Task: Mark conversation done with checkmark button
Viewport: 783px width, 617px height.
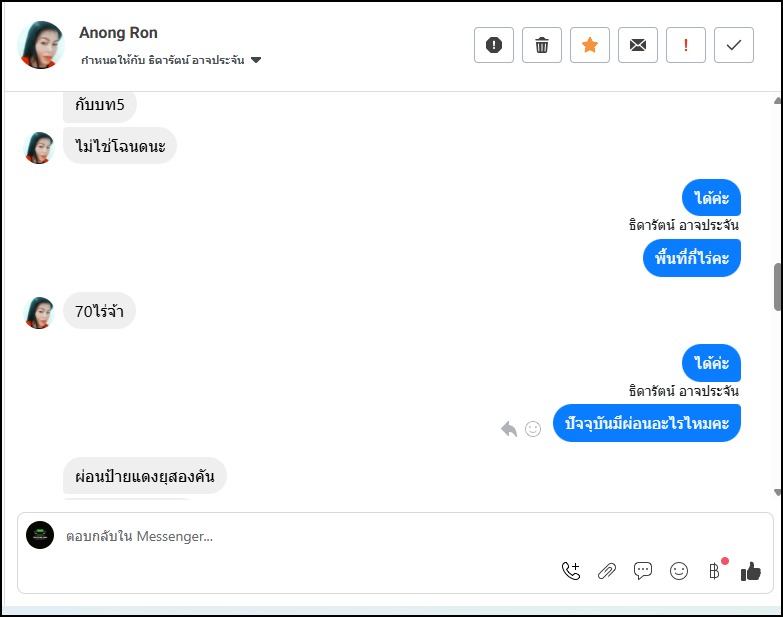Action: tap(734, 45)
